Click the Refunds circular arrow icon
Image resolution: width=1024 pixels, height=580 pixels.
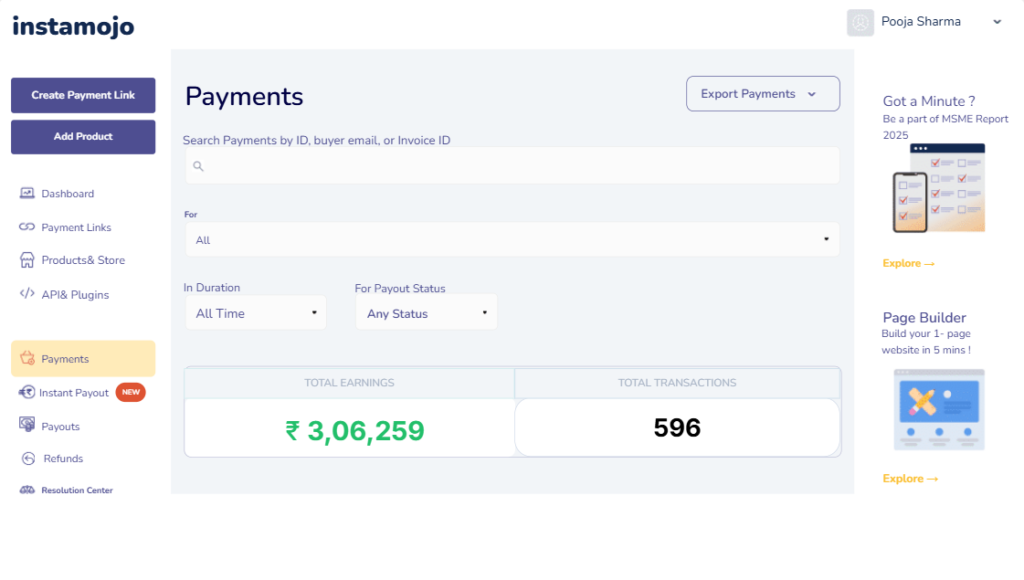(28, 459)
